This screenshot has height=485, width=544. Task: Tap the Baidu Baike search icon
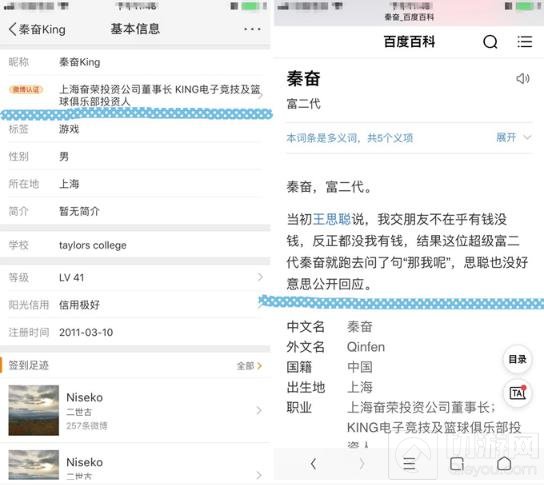490,42
